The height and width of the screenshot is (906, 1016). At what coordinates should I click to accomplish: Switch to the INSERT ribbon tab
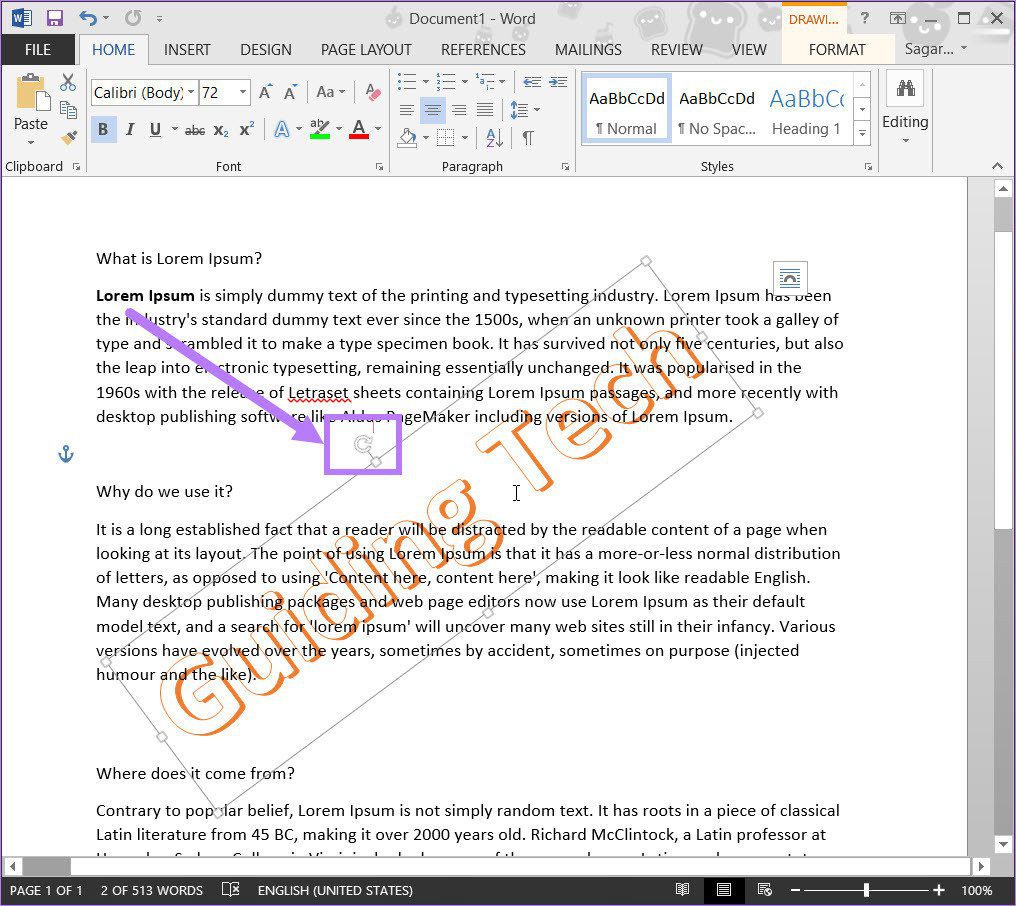pyautogui.click(x=187, y=50)
